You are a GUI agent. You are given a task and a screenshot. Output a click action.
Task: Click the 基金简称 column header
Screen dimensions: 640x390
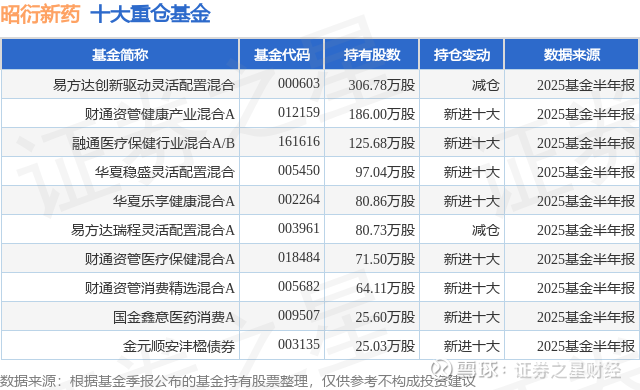120,55
